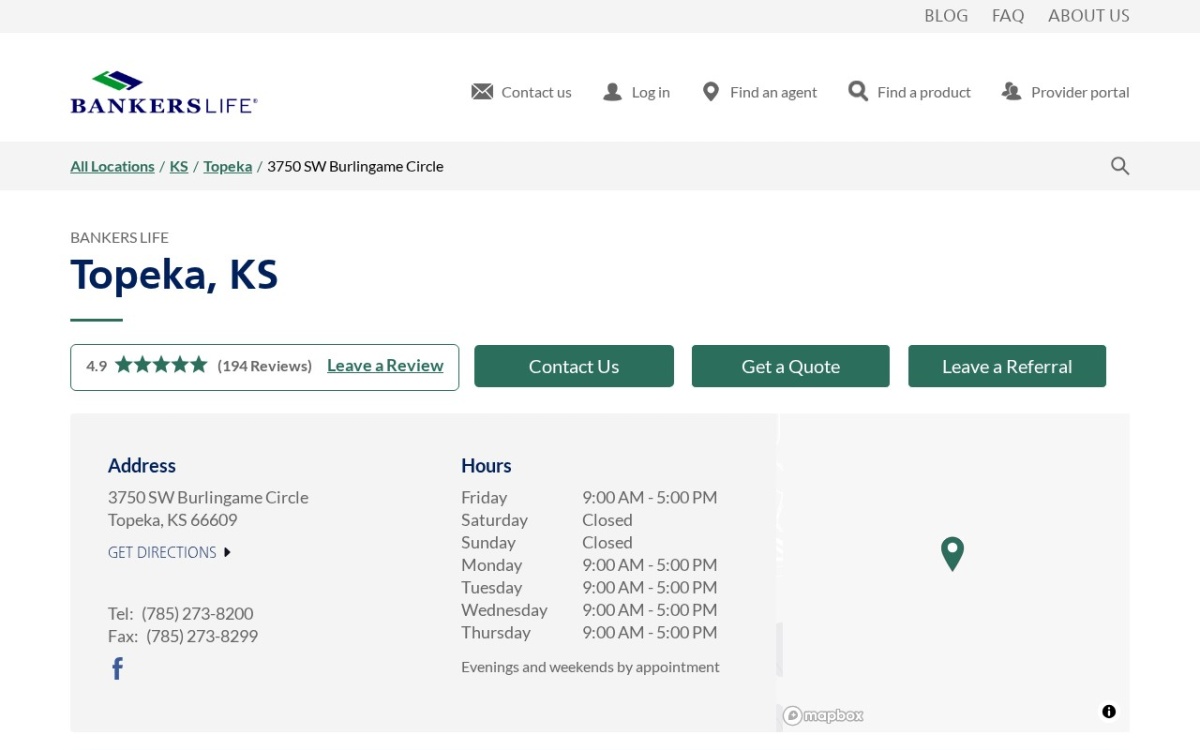Click the Provider portal people icon
The image size is (1200, 750).
point(1011,91)
